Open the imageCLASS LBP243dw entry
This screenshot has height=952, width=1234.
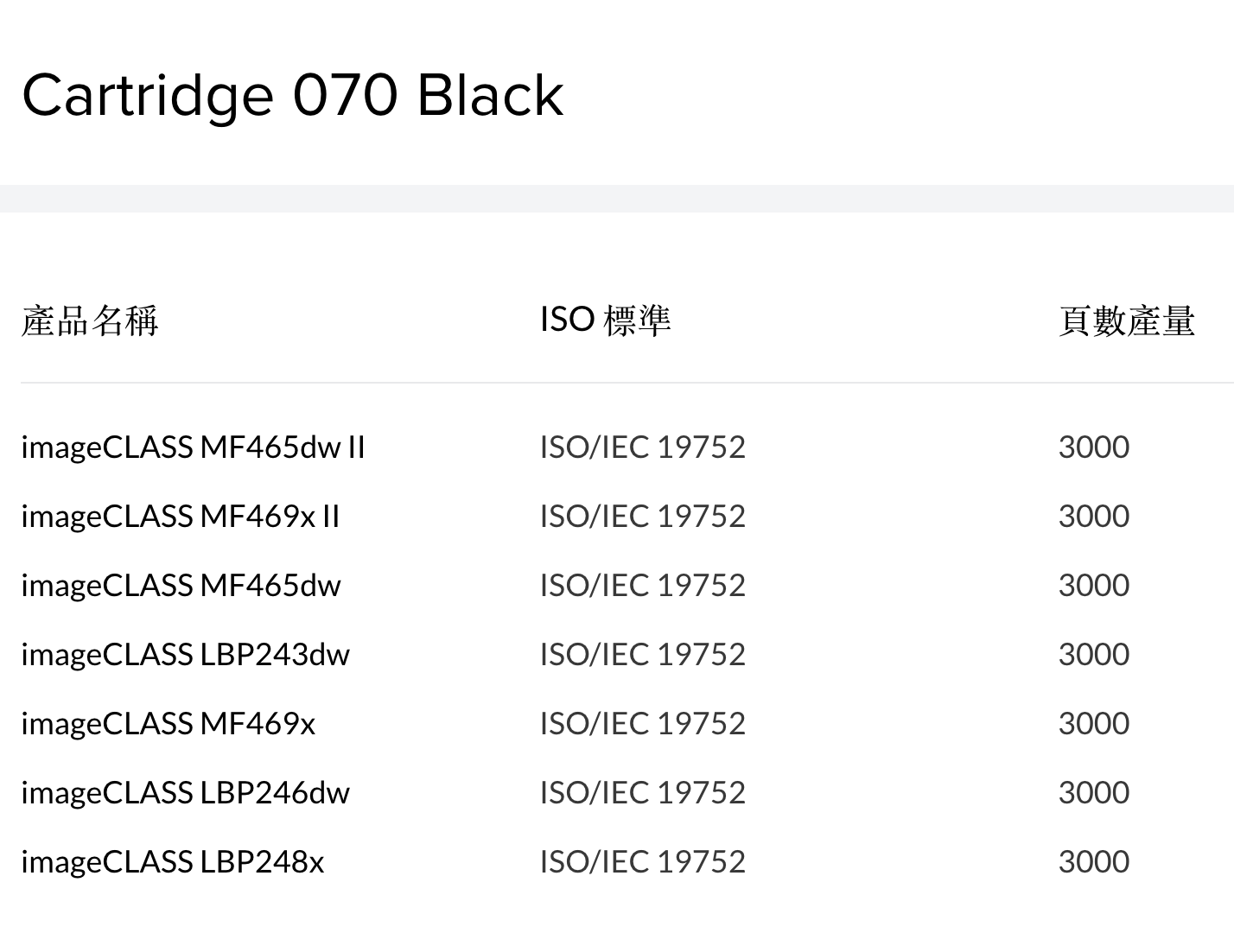185,655
